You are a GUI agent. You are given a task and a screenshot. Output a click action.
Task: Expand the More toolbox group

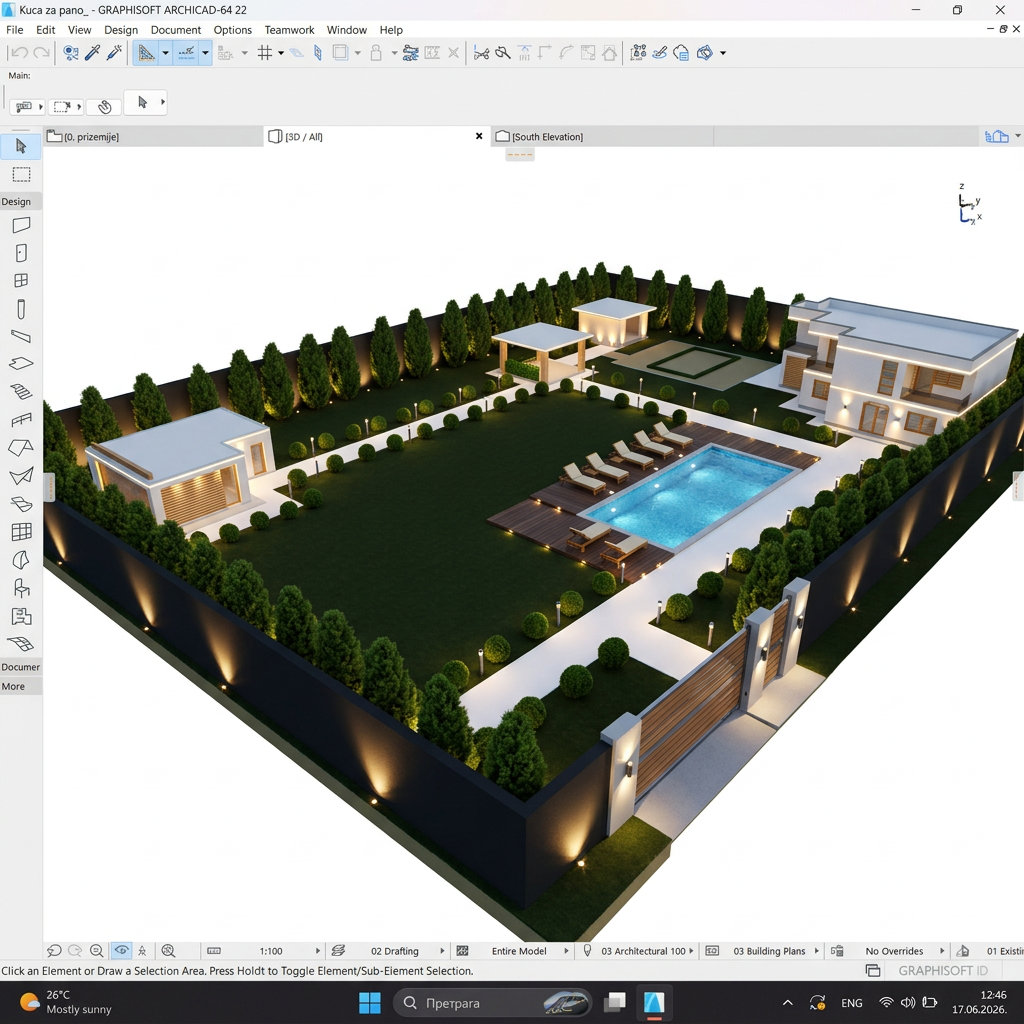point(21,686)
